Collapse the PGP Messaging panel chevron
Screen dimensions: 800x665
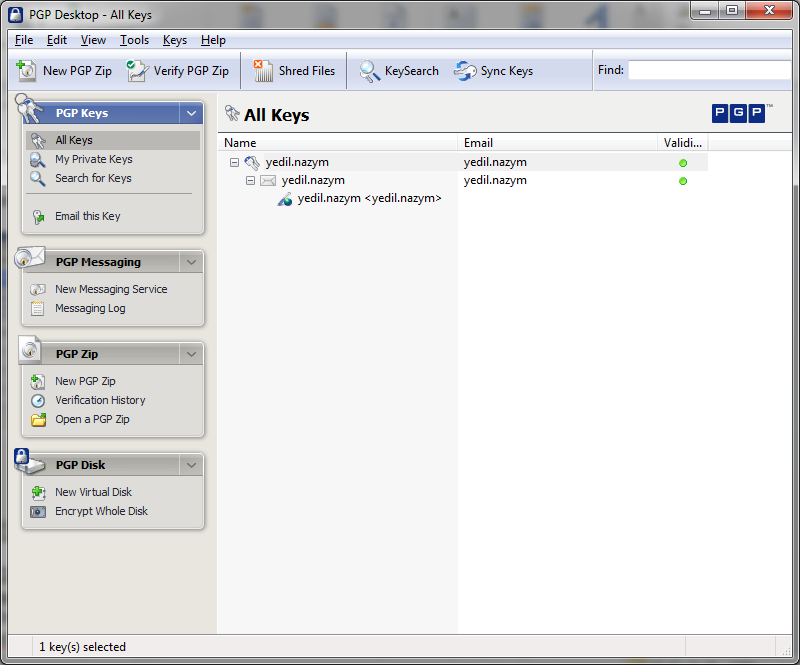tap(191, 262)
